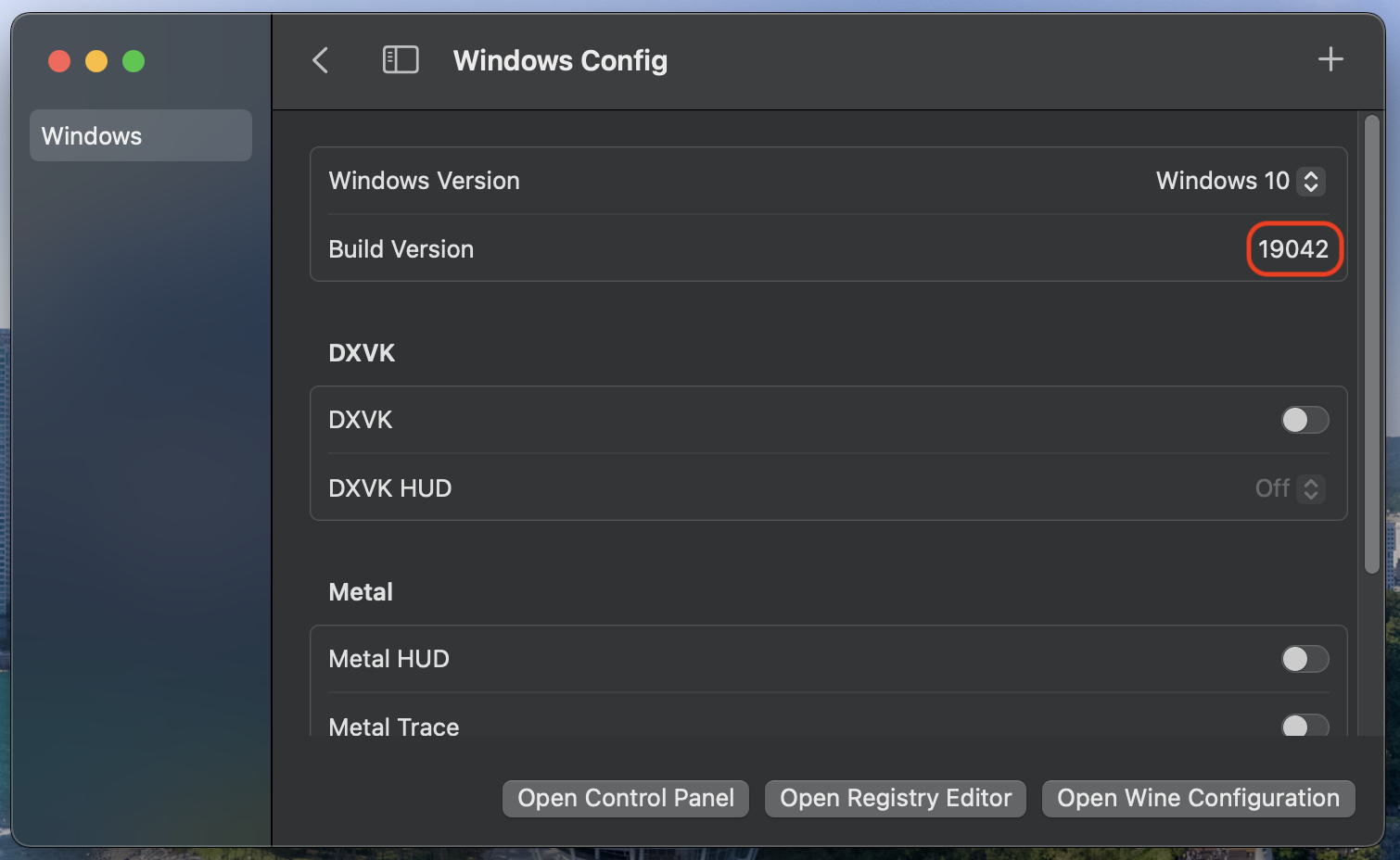Open the DXVK HUD Off dropdown
The image size is (1400, 860).
(x=1289, y=488)
